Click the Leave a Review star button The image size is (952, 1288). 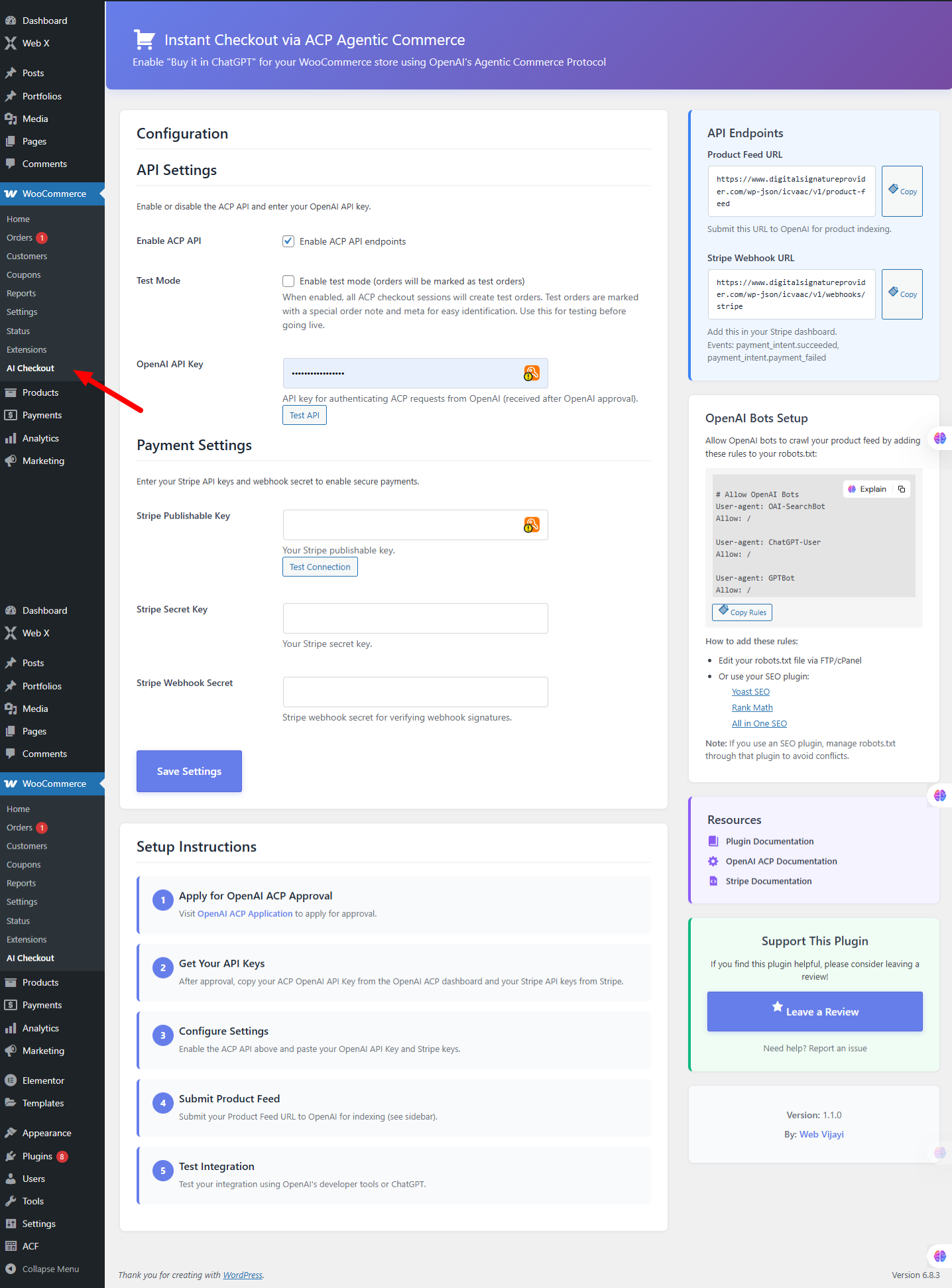pyautogui.click(x=815, y=1012)
